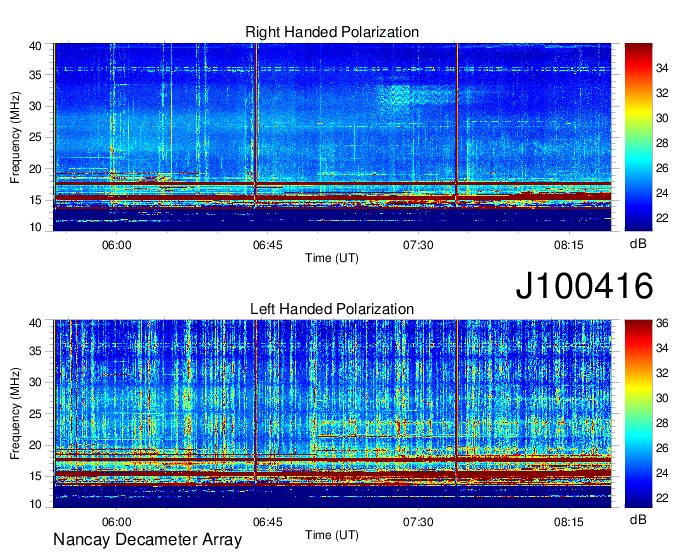Click the bottom plot 'Frequency (MHz)' axis label

[x=15, y=414]
